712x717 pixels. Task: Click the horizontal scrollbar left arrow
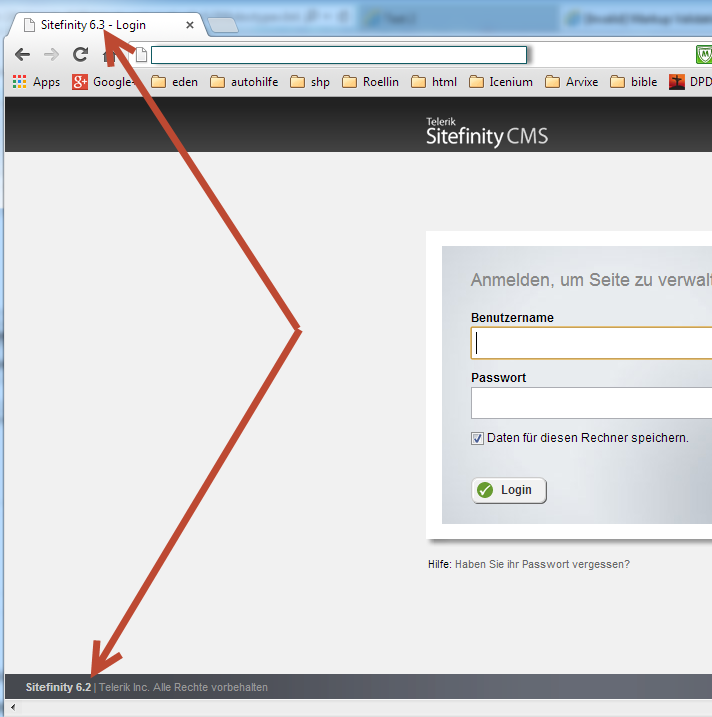tap(13, 707)
